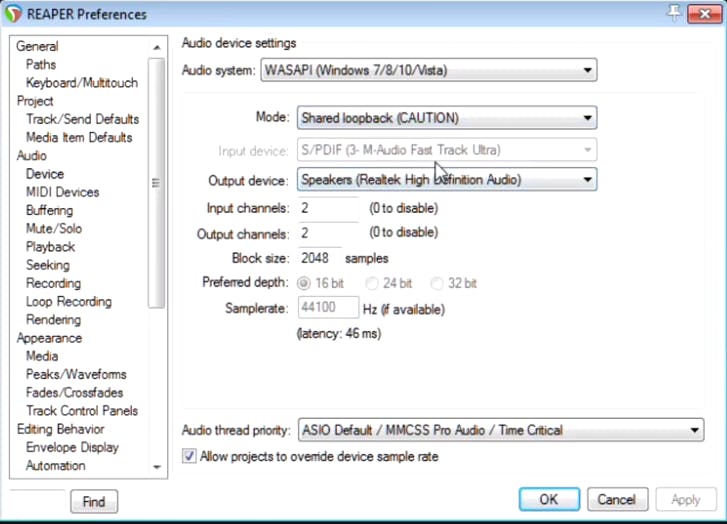Click the search field beside Find
The image size is (727, 524).
(x=38, y=500)
